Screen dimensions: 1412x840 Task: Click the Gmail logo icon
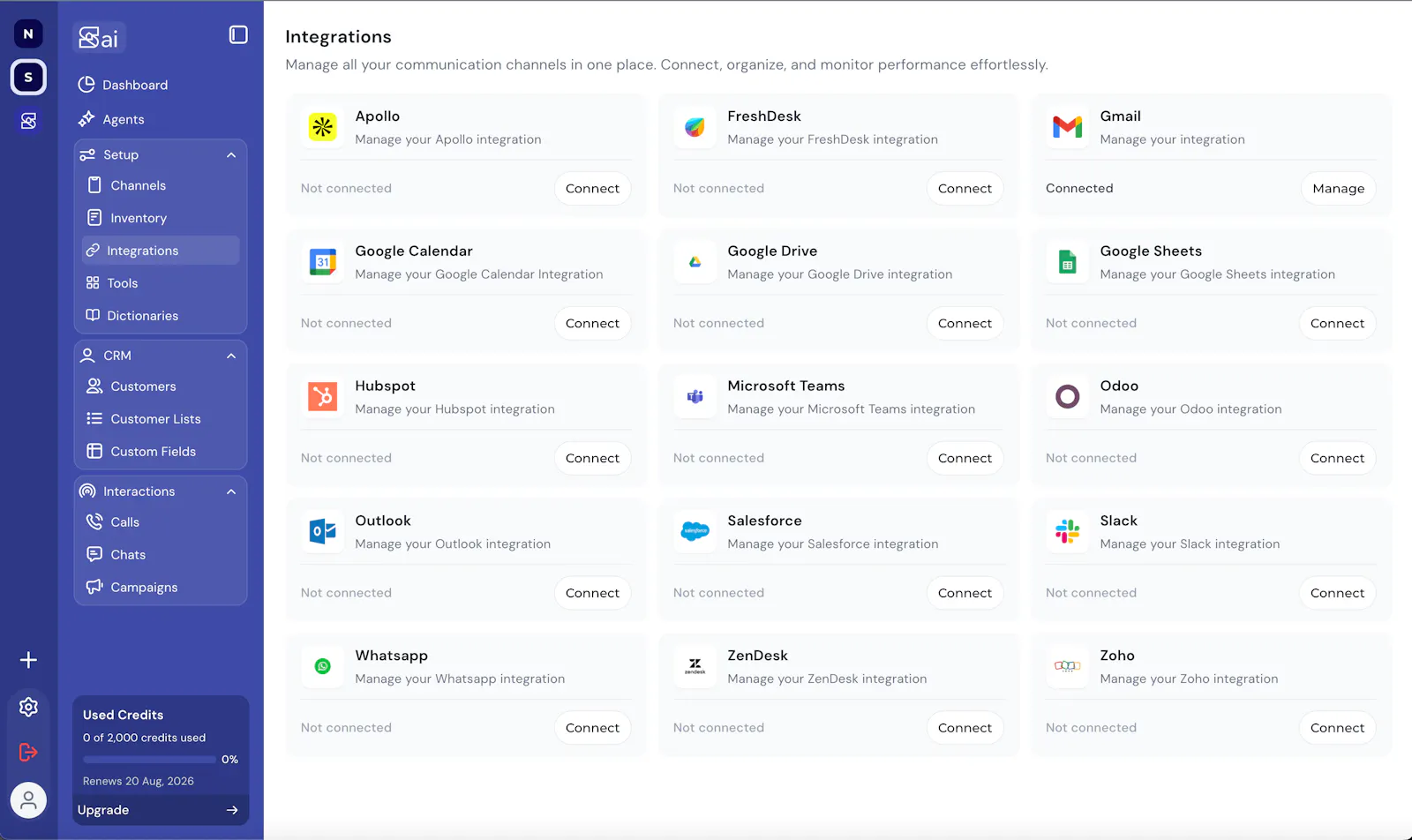click(x=1068, y=126)
